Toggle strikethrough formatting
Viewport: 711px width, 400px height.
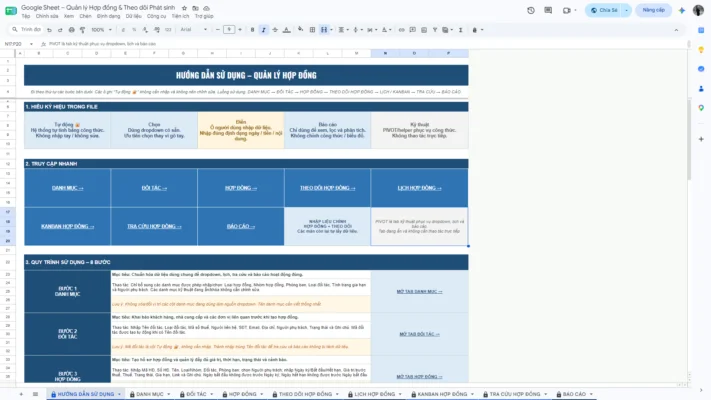pyautogui.click(x=275, y=30)
